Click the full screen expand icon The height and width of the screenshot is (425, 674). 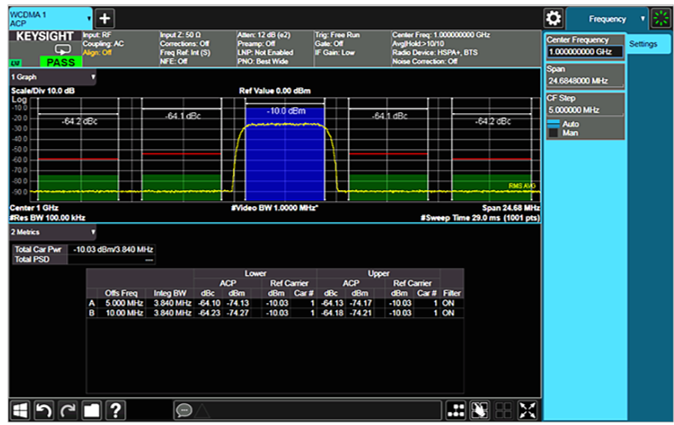527,410
